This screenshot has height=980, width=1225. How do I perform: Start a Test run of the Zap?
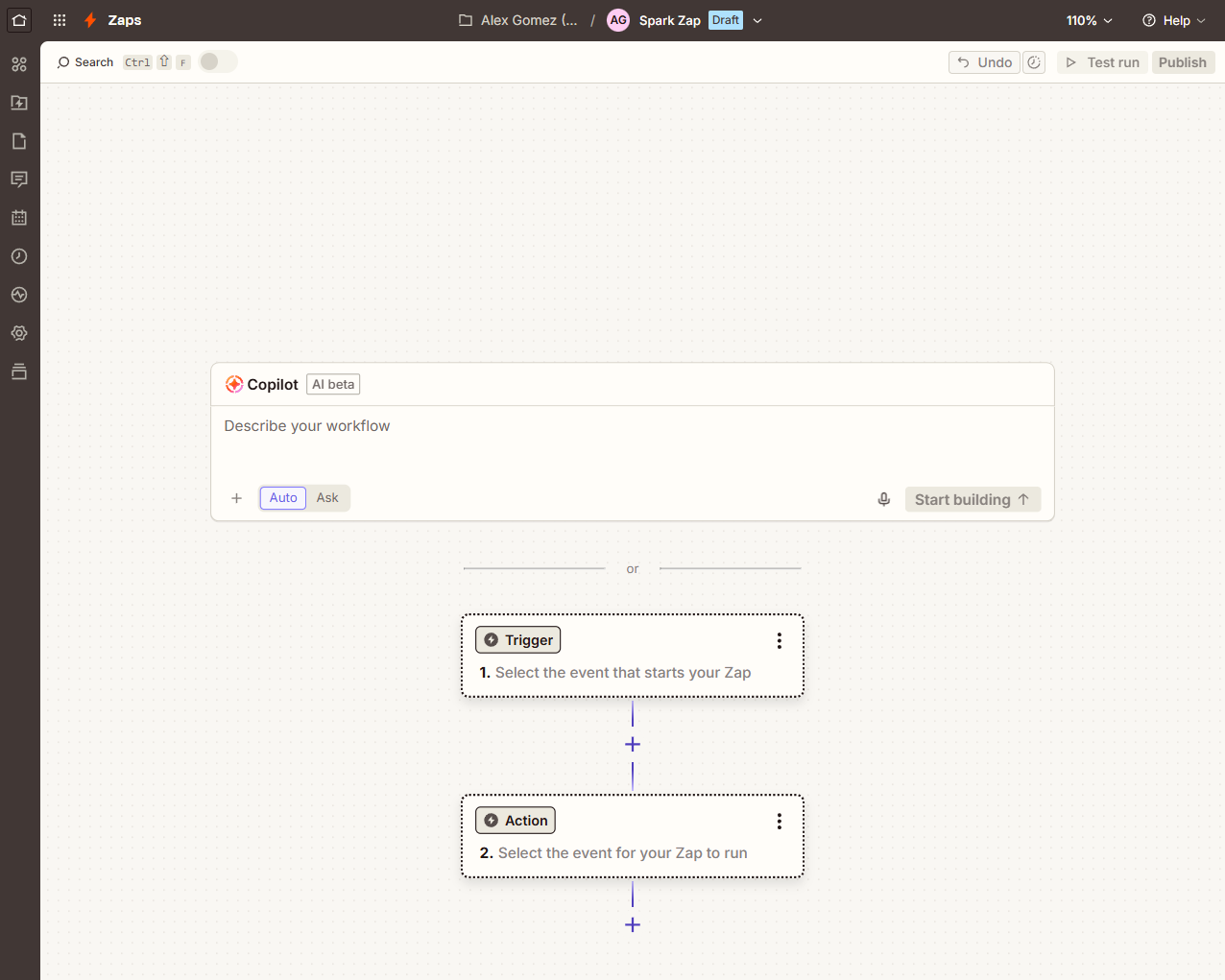[1101, 61]
